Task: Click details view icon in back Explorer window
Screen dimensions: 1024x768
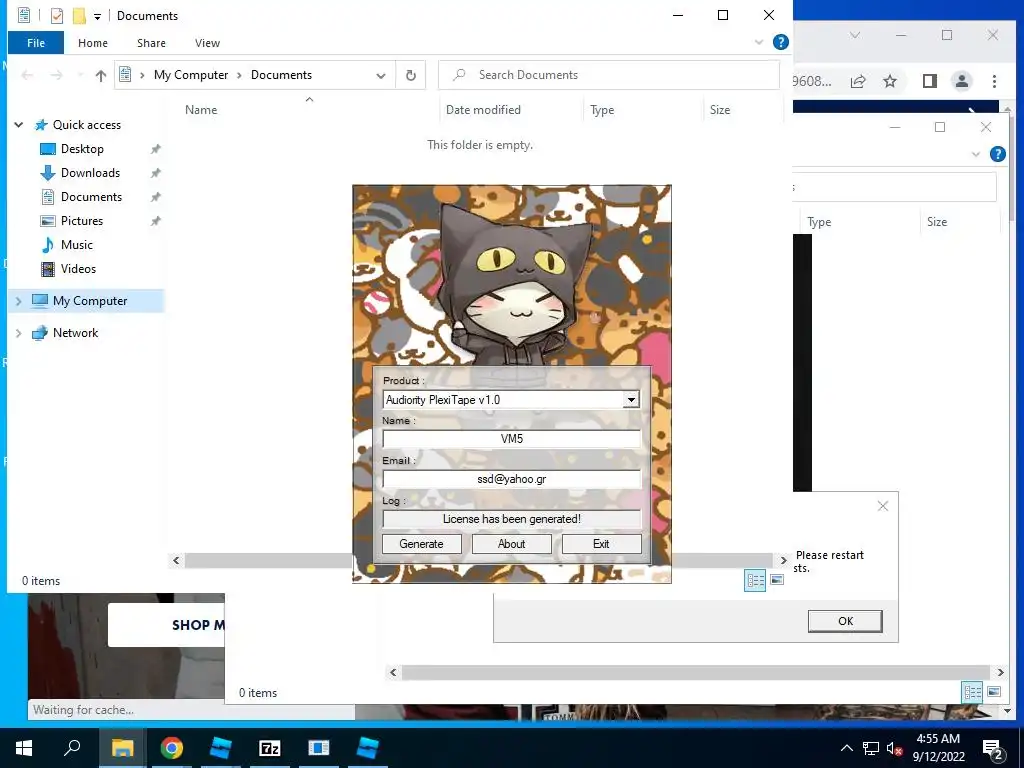Action: click(972, 692)
